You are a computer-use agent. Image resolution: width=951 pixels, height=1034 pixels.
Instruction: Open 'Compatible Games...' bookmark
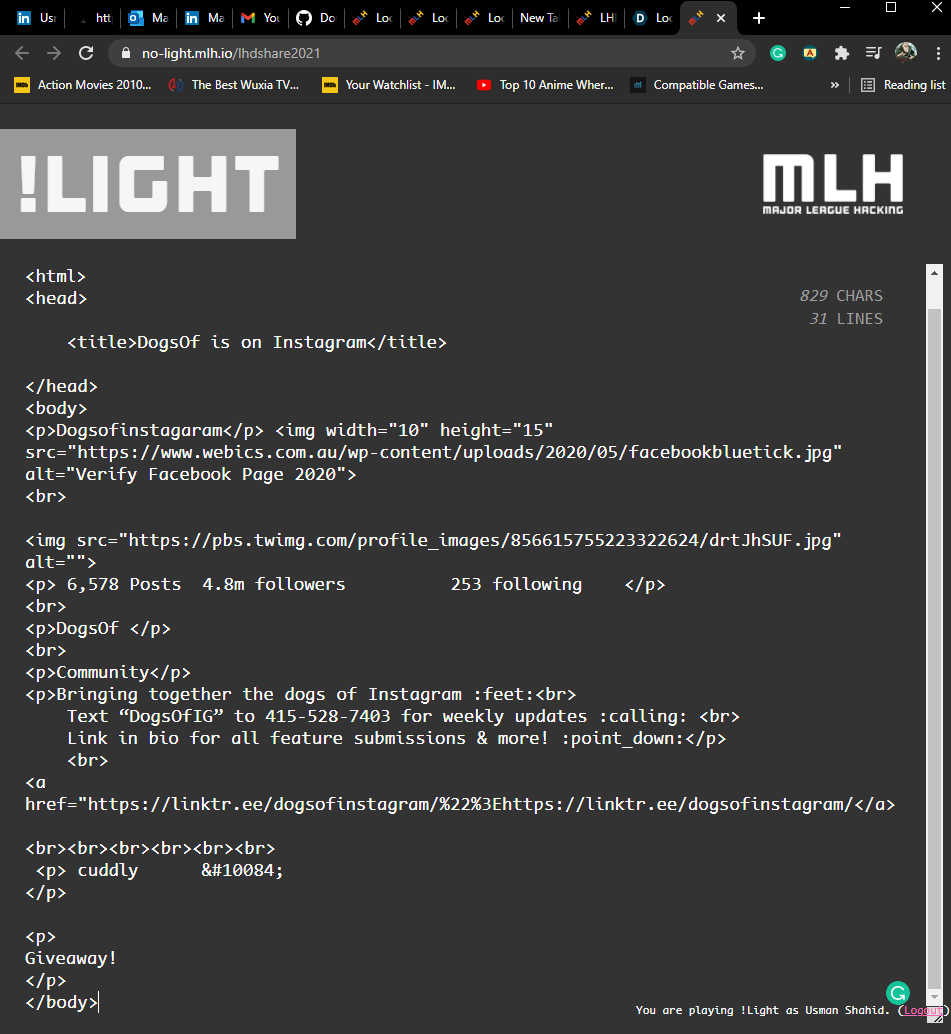tap(697, 85)
